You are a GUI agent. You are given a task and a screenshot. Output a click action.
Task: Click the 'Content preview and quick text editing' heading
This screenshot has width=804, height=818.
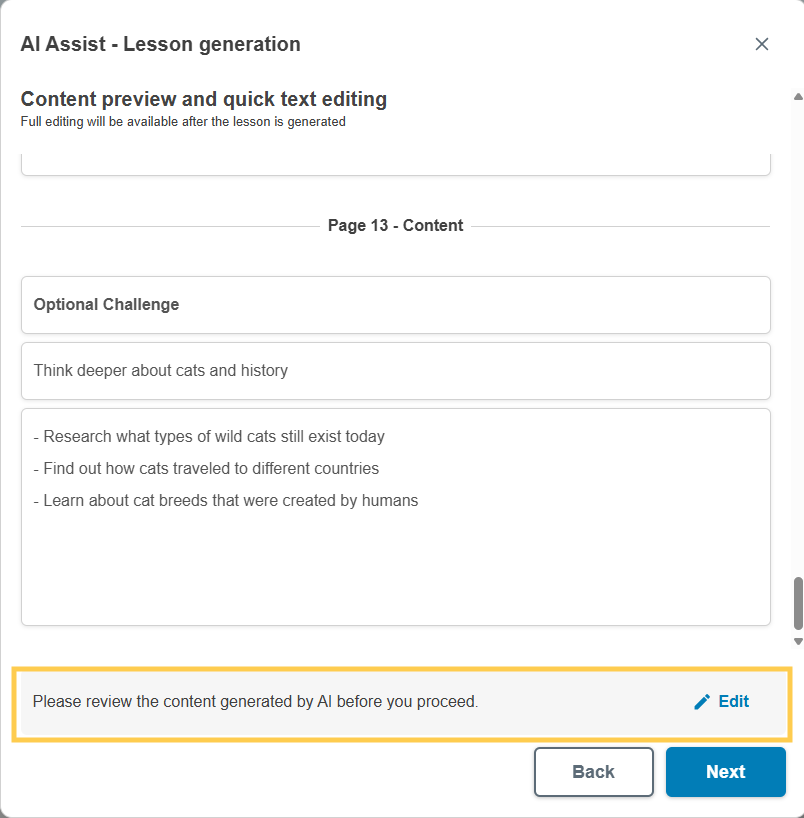[204, 99]
